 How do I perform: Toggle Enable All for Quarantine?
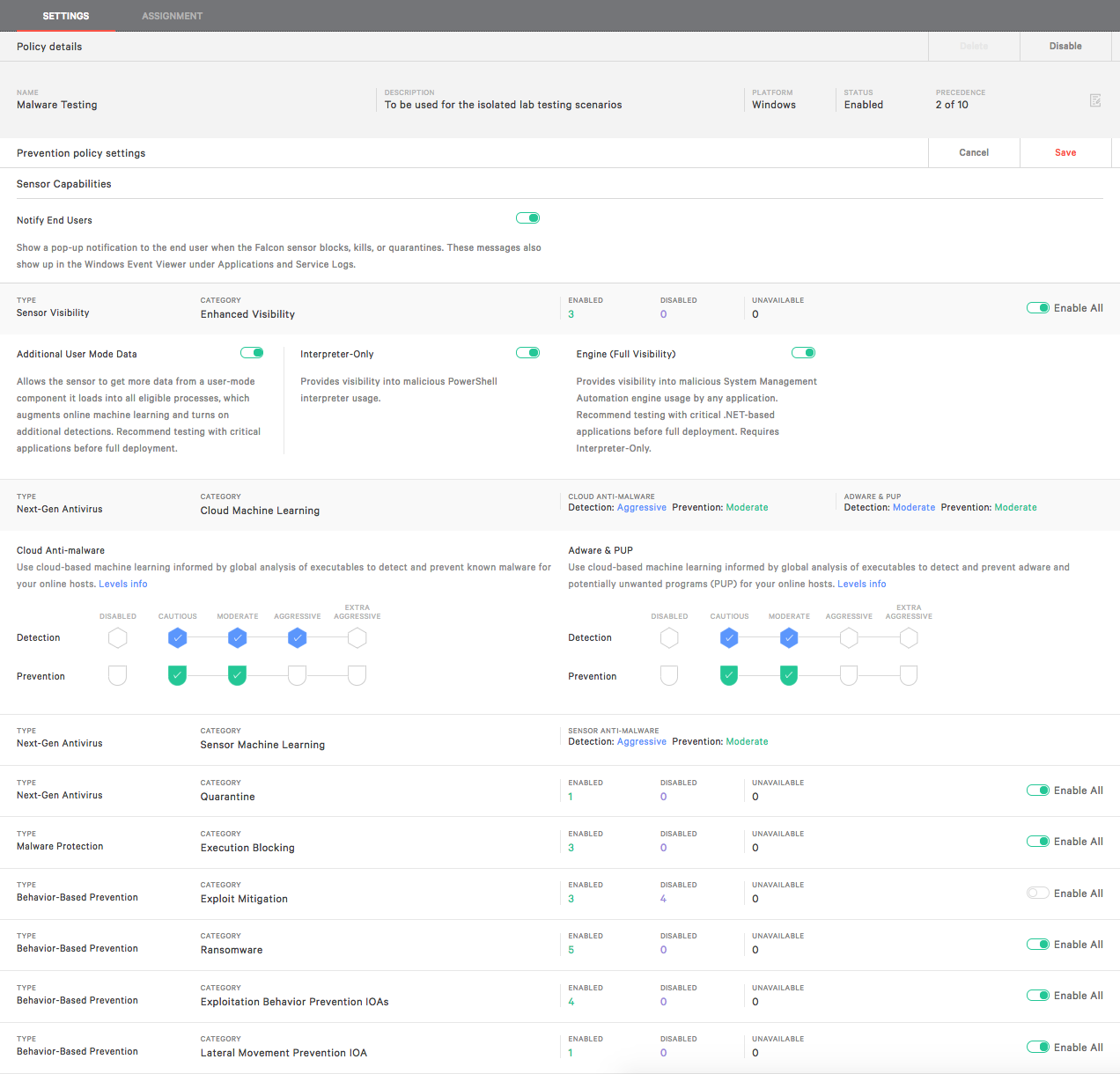[x=1038, y=791]
